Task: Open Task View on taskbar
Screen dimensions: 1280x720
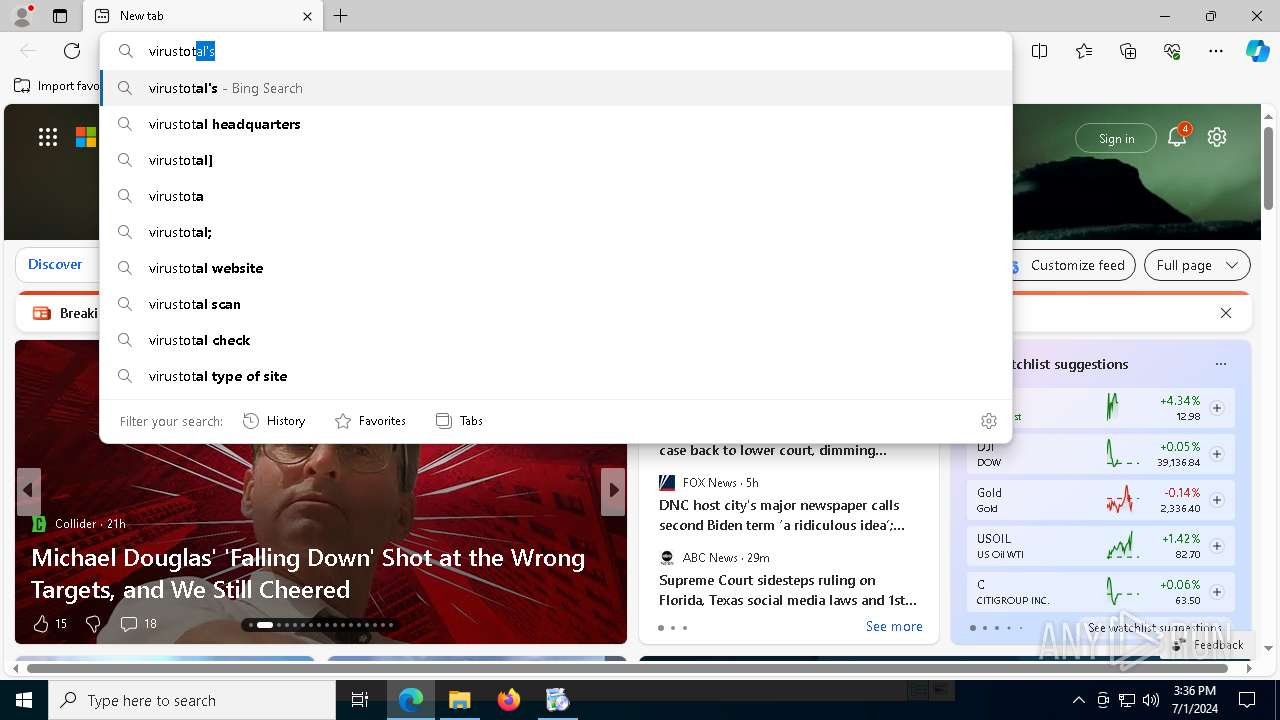Action: 360,700
